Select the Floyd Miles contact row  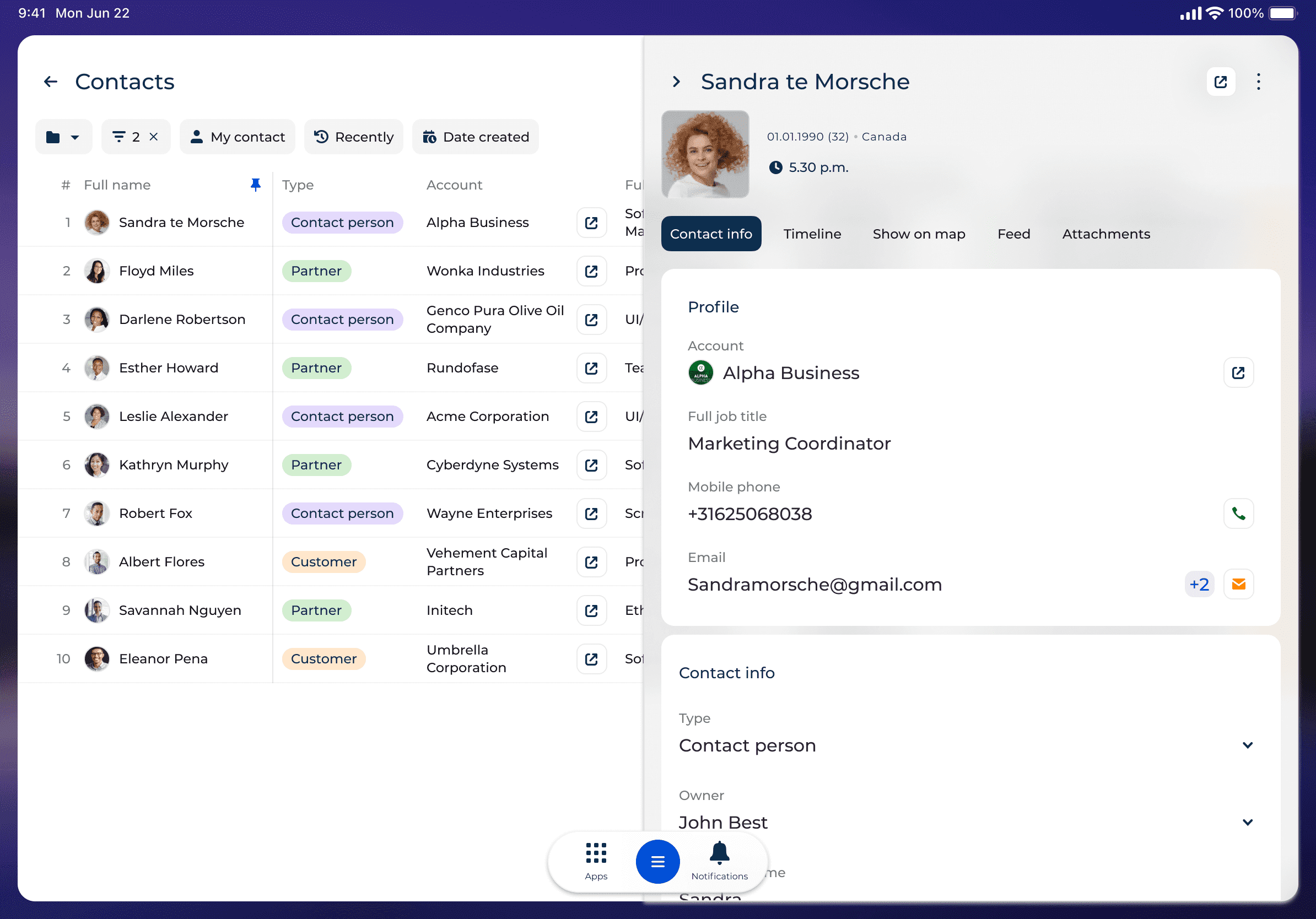pyautogui.click(x=156, y=271)
